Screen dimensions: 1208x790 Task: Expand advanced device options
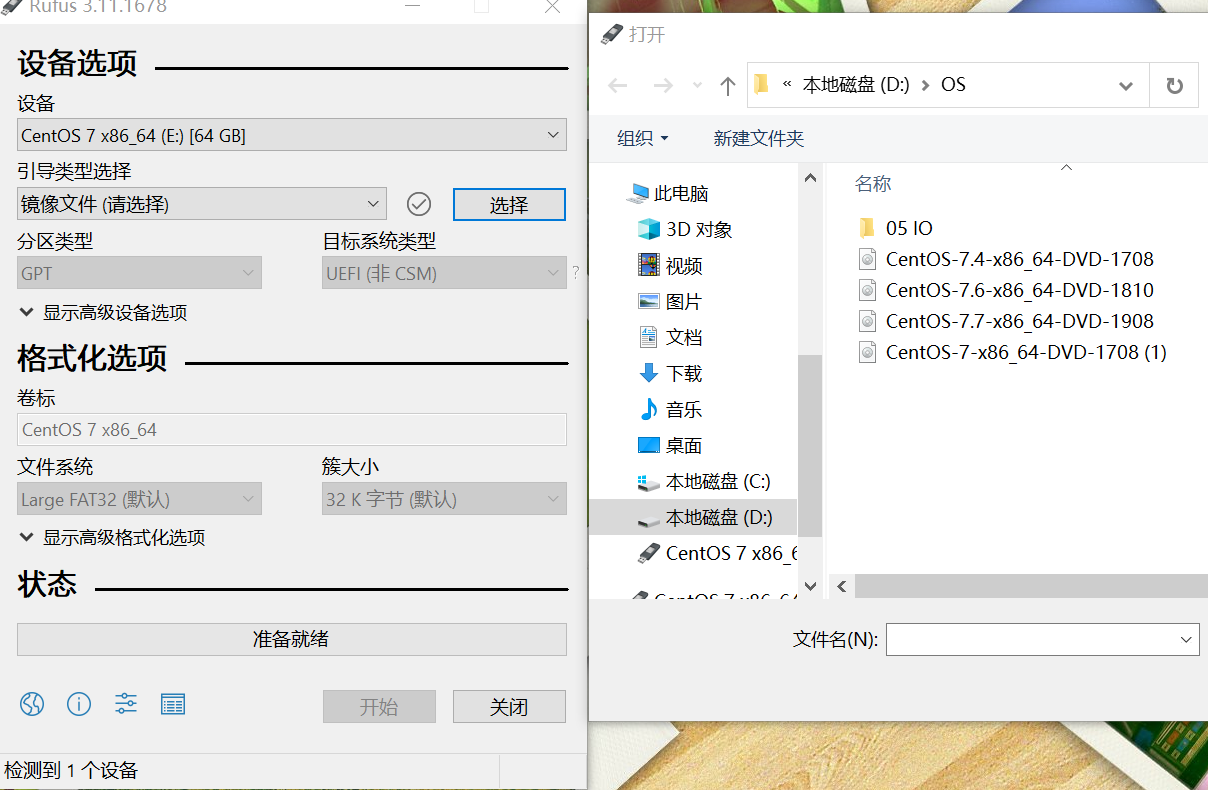coord(103,312)
